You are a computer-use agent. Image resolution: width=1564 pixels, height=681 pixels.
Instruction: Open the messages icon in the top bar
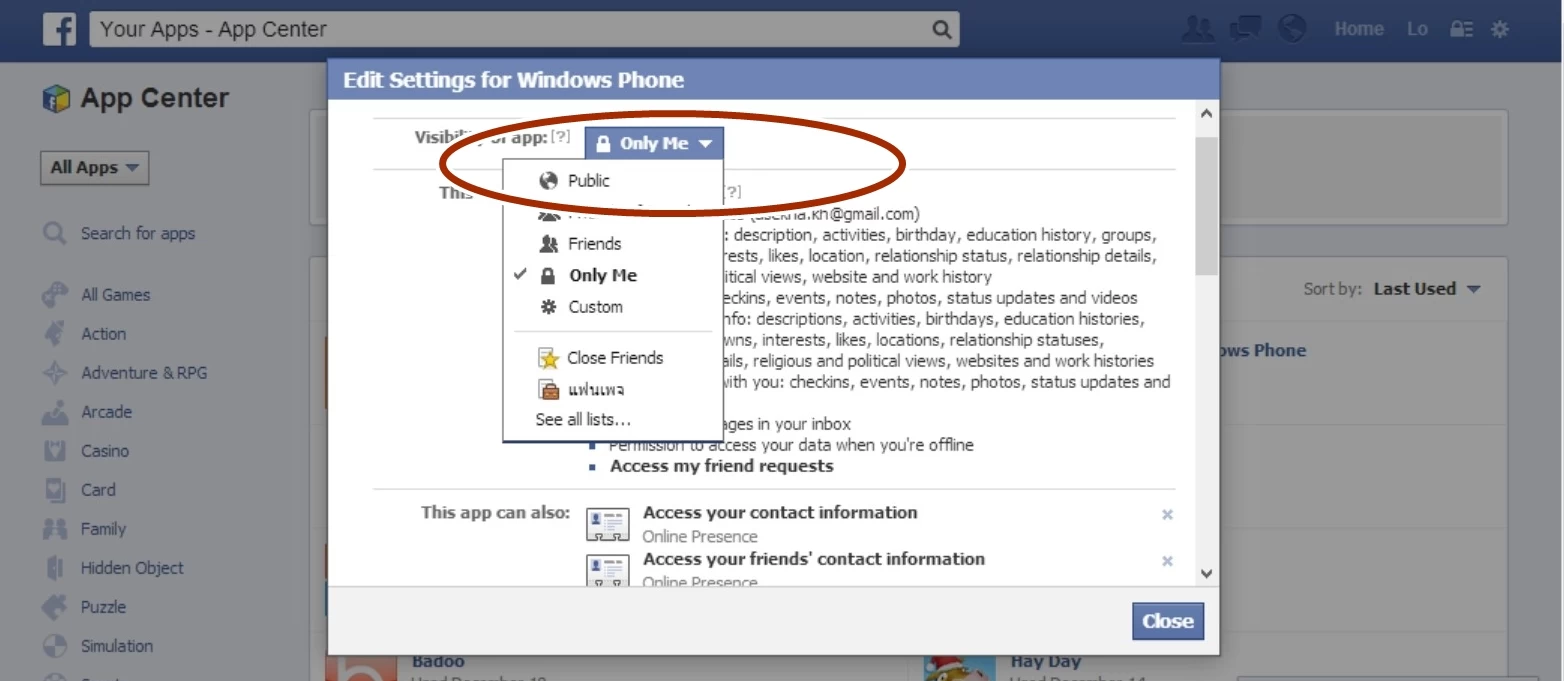pyautogui.click(x=1245, y=29)
